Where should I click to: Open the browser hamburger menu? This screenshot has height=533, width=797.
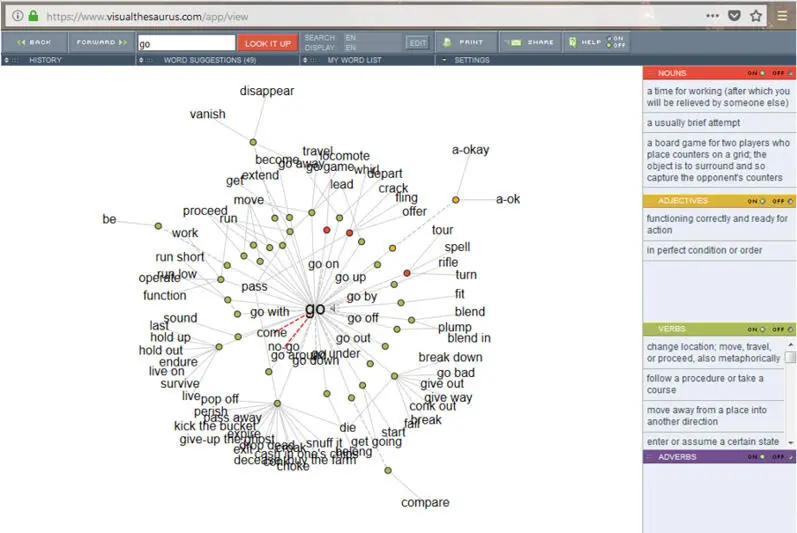click(782, 16)
